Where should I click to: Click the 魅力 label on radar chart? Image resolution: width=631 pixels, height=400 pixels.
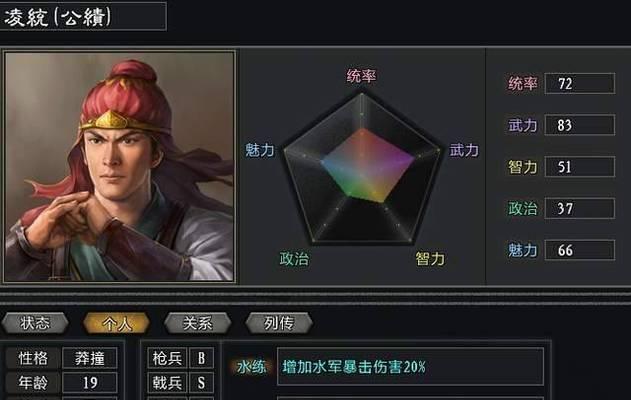[x=260, y=150]
